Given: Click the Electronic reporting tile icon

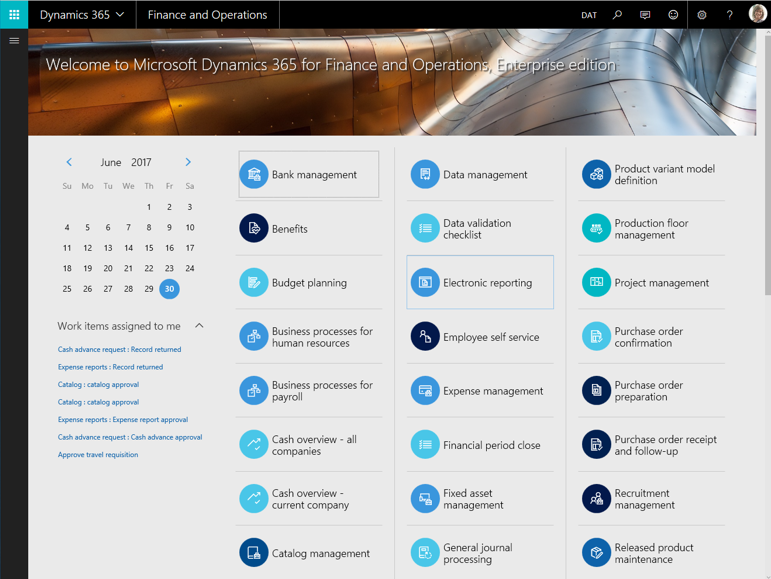Looking at the screenshot, I should [425, 282].
